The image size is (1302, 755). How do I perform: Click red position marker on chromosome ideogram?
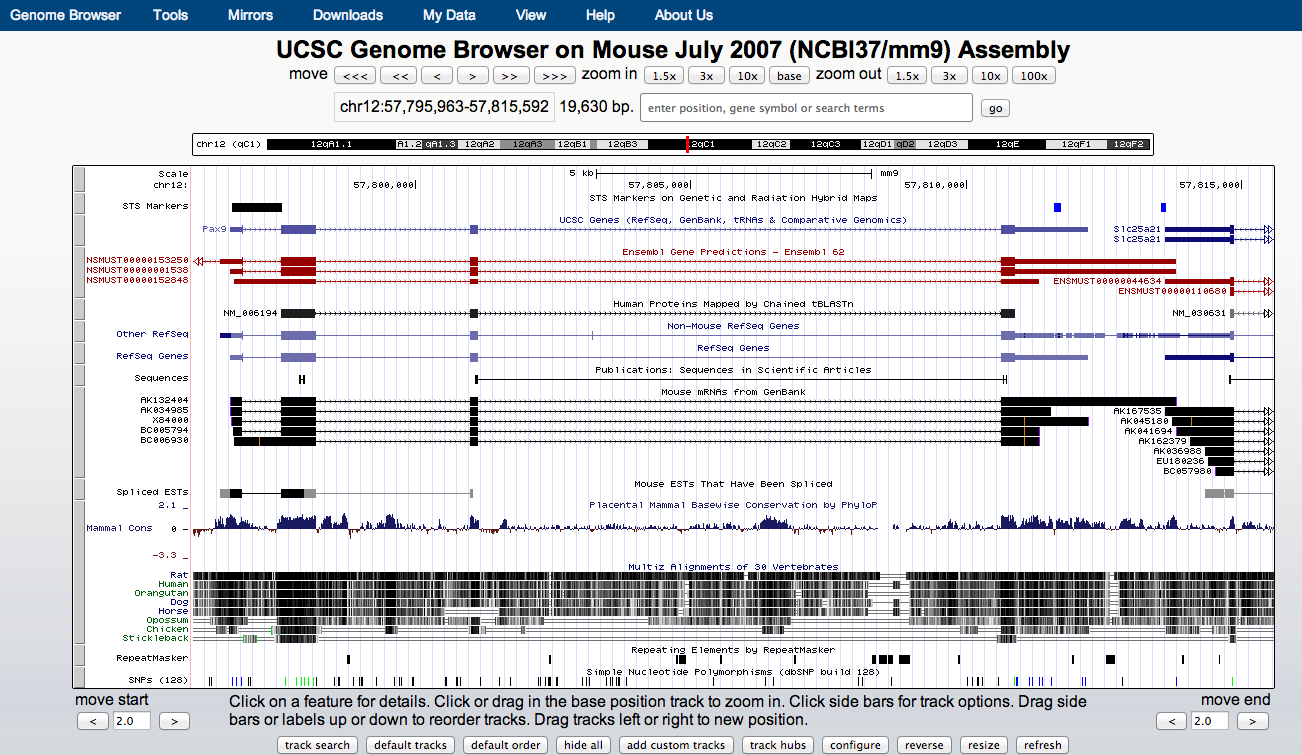coord(687,144)
